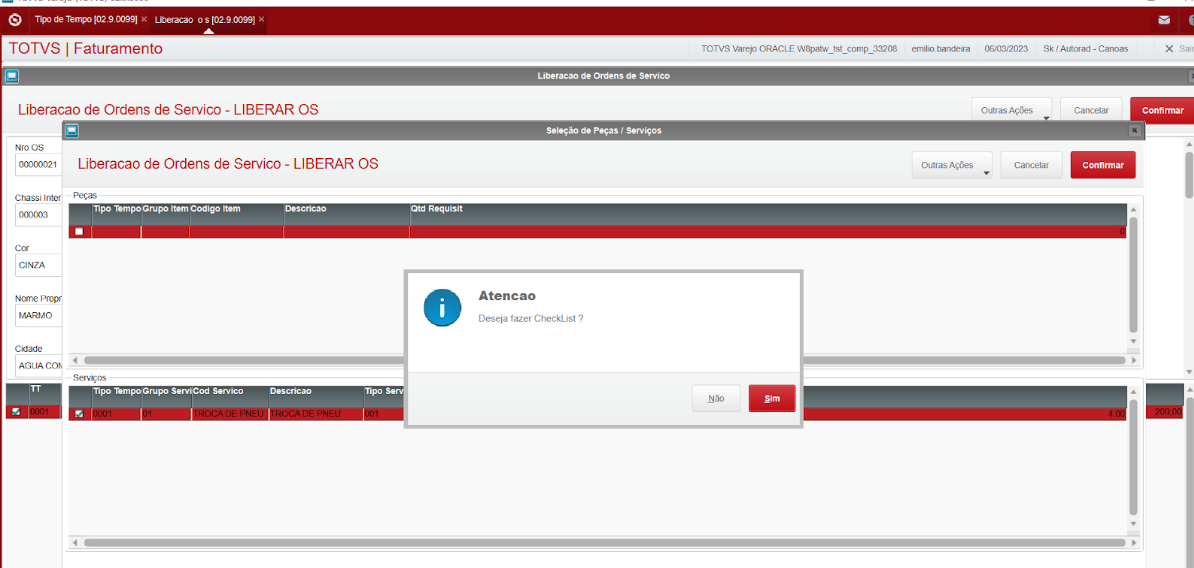Image resolution: width=1194 pixels, height=568 pixels.
Task: Click the Nome Propr field showing MARMO
Action: tap(37, 314)
